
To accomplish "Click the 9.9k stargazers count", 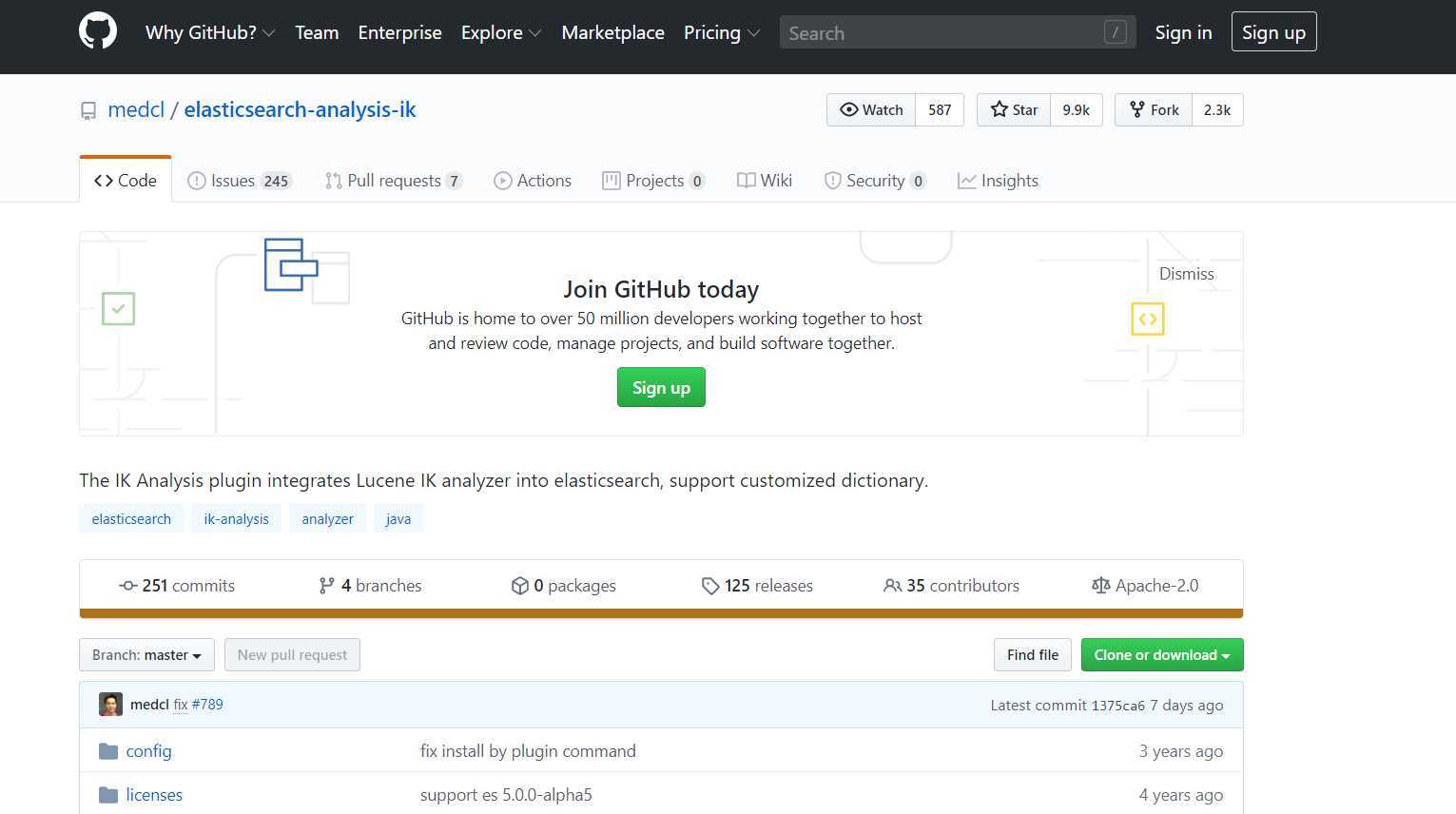I will [x=1077, y=109].
